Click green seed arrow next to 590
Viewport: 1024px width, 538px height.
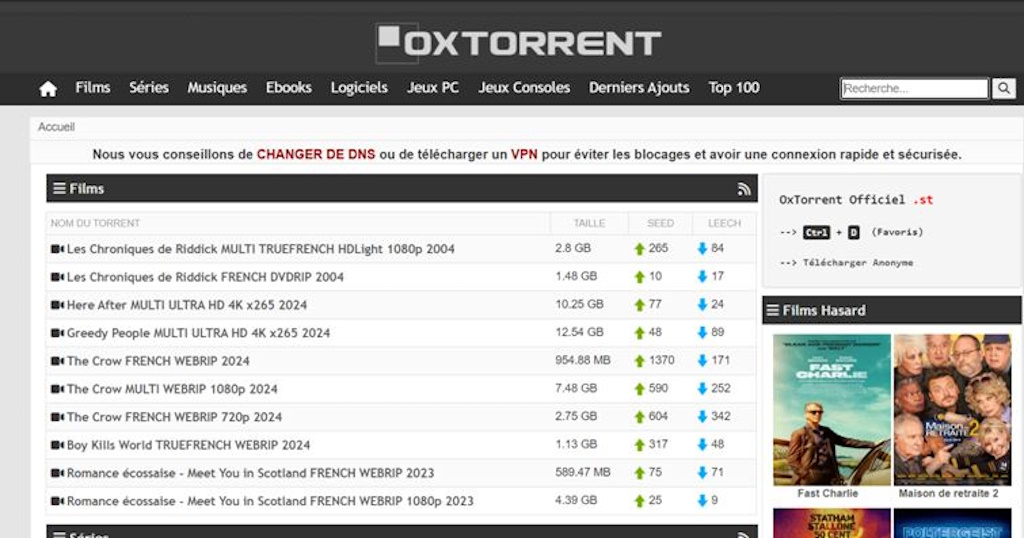[639, 389]
